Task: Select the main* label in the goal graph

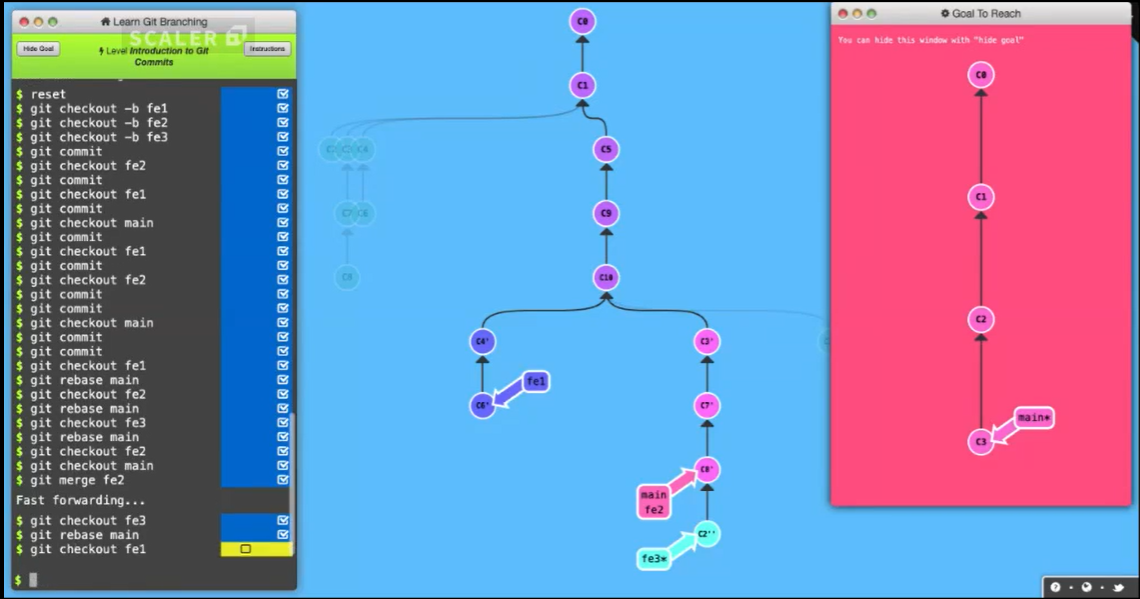Action: [1032, 418]
